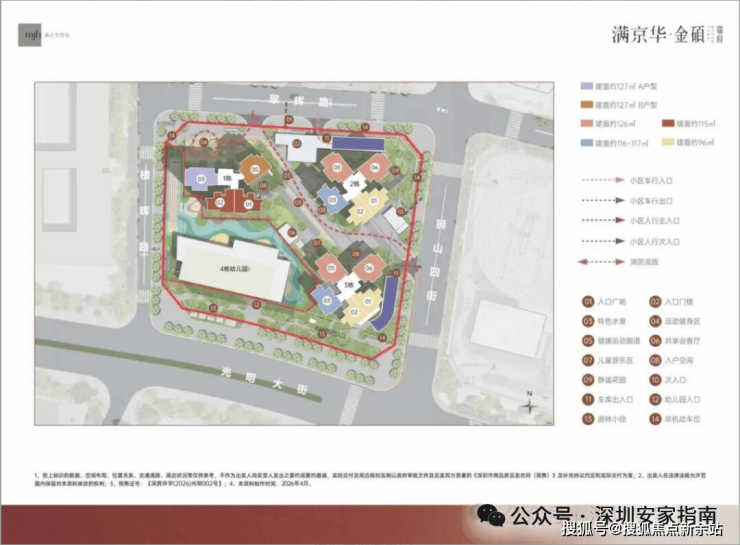The image size is (740, 545).
Task: Pick legend marker 06 共享会客厅
Action: (x=656, y=341)
